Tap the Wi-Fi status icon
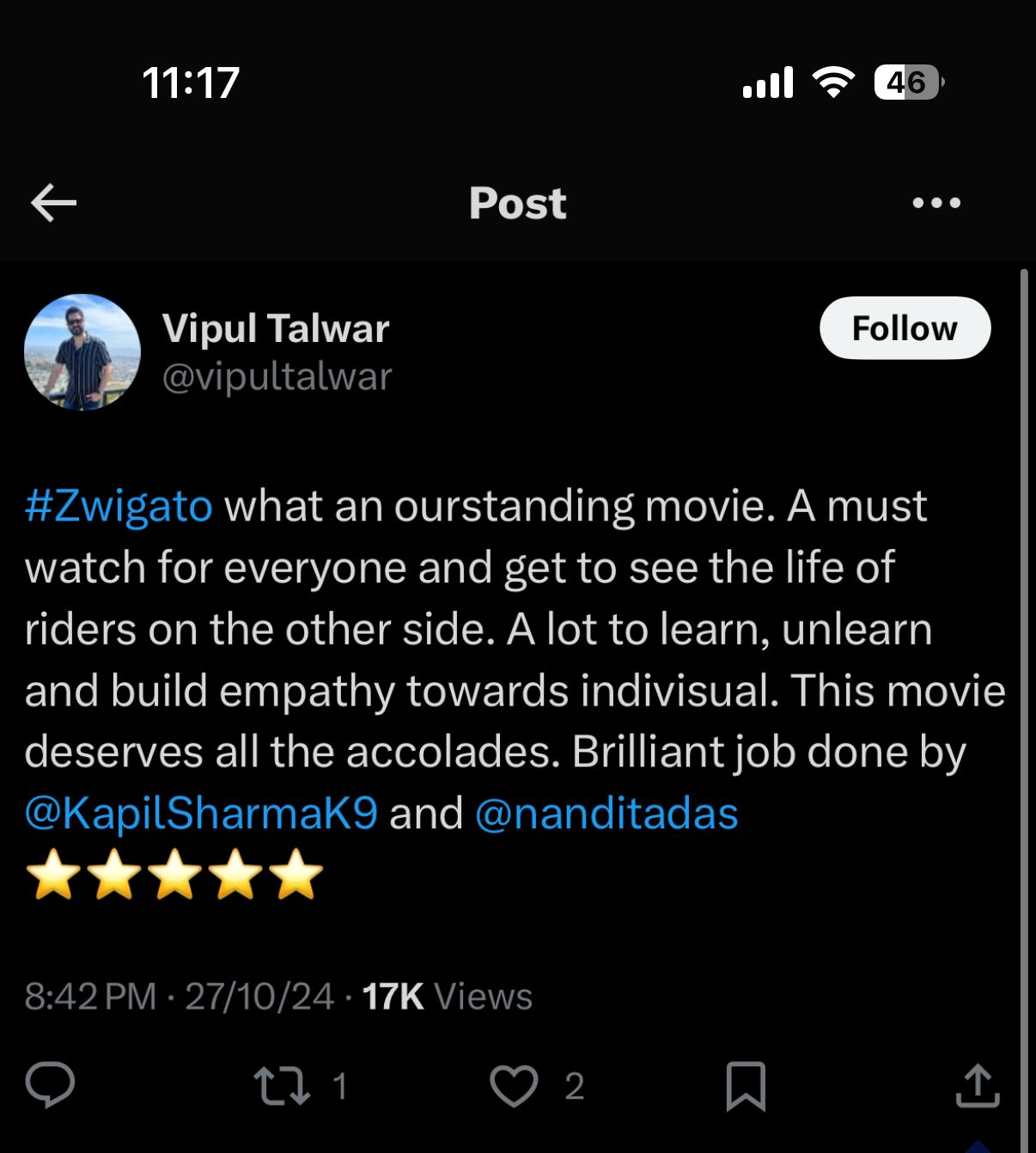This screenshot has height=1153, width=1036. [833, 82]
